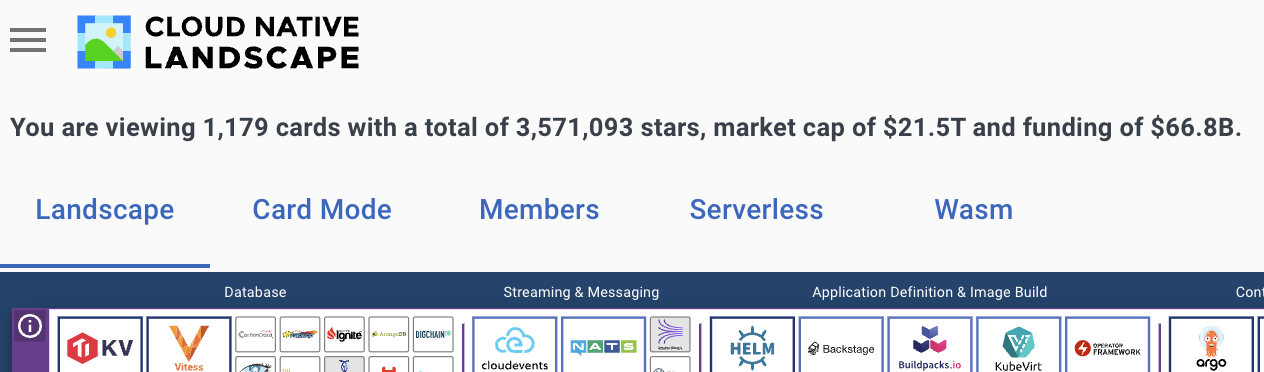The image size is (1264, 372).
Task: Open the BigchainDB small card
Action: pyautogui.click(x=433, y=334)
